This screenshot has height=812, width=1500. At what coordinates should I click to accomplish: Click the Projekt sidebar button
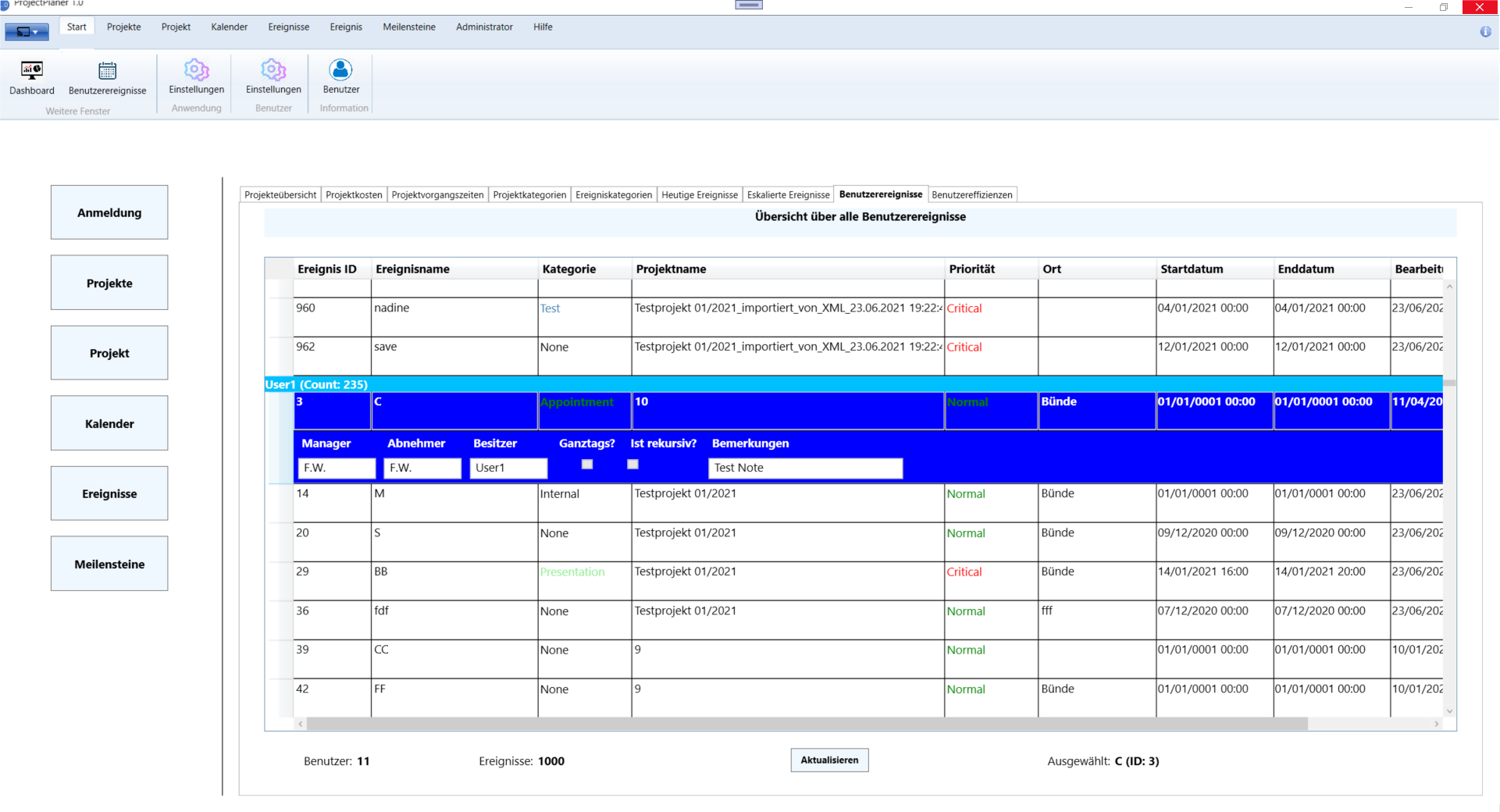(109, 353)
